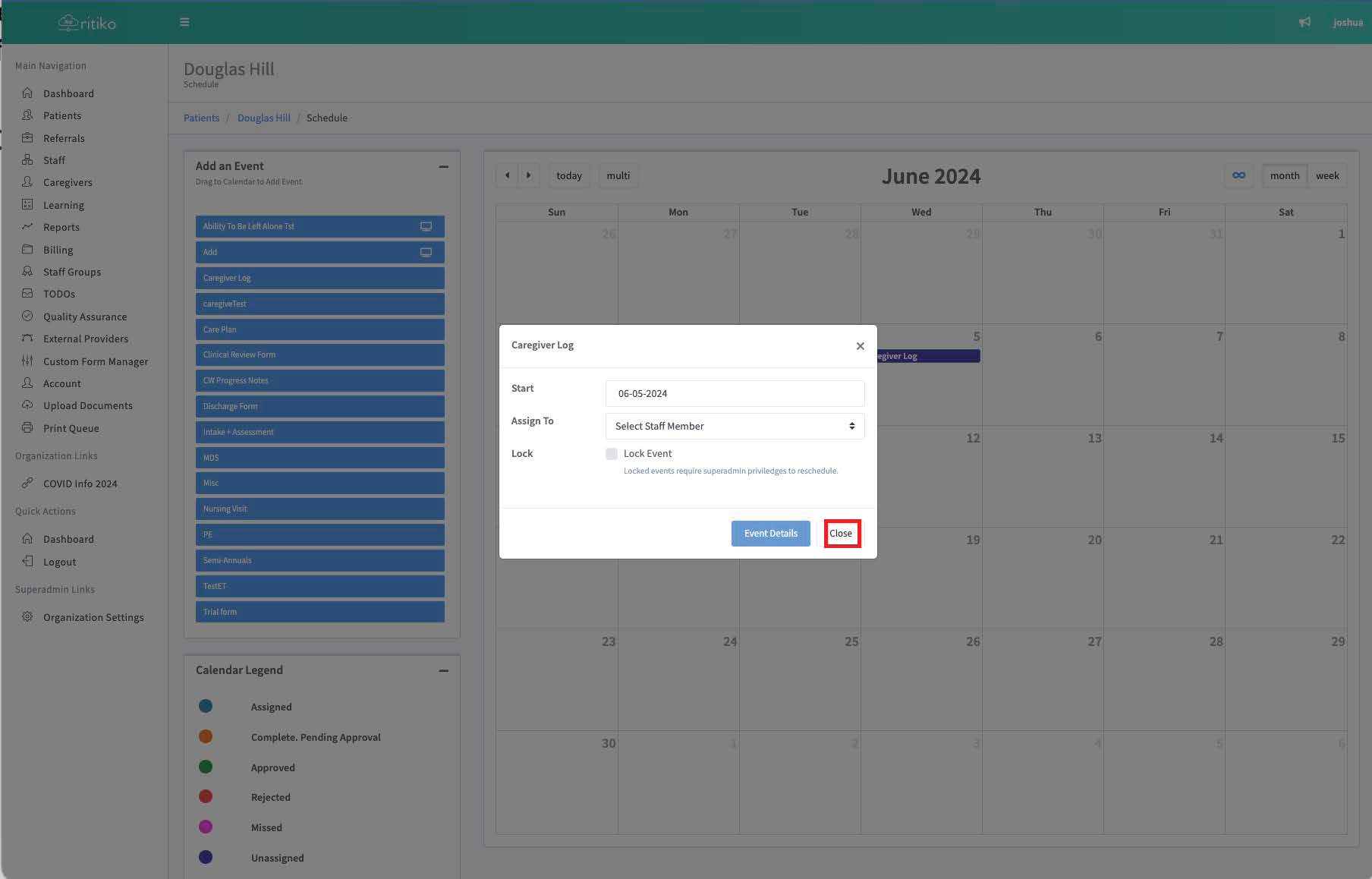Open the Select Staff Member dropdown
1372x879 pixels.
[735, 427]
